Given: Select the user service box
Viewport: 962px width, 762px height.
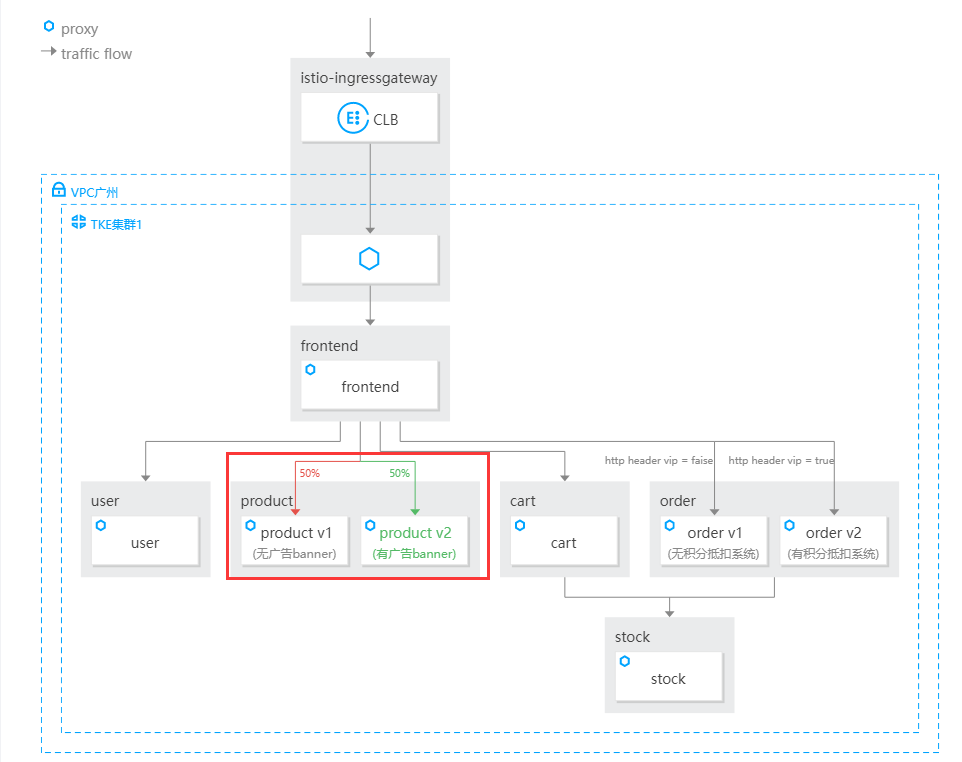Looking at the screenshot, I should click(145, 541).
